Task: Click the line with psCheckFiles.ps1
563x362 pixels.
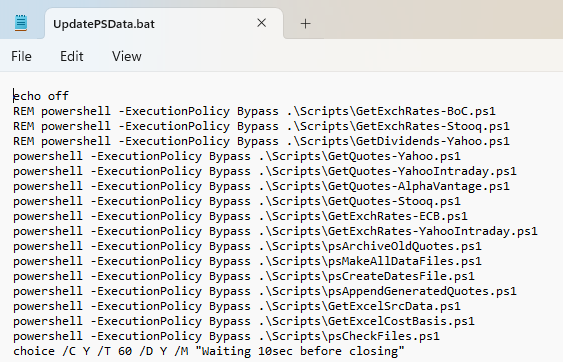Action: [x=226, y=336]
